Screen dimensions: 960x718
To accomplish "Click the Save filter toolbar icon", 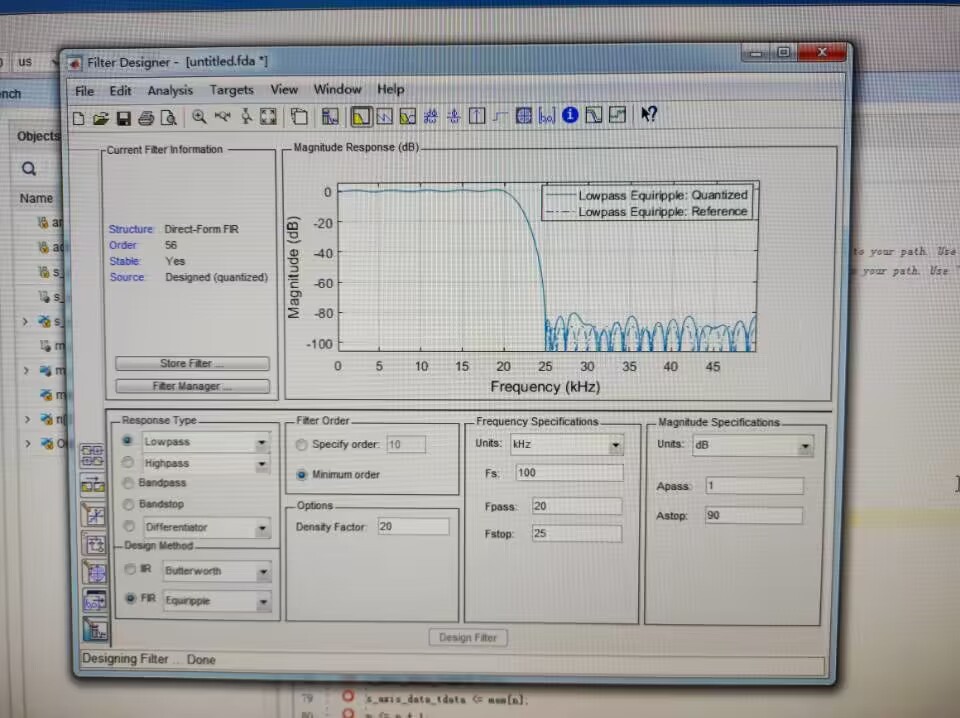I will (x=123, y=118).
